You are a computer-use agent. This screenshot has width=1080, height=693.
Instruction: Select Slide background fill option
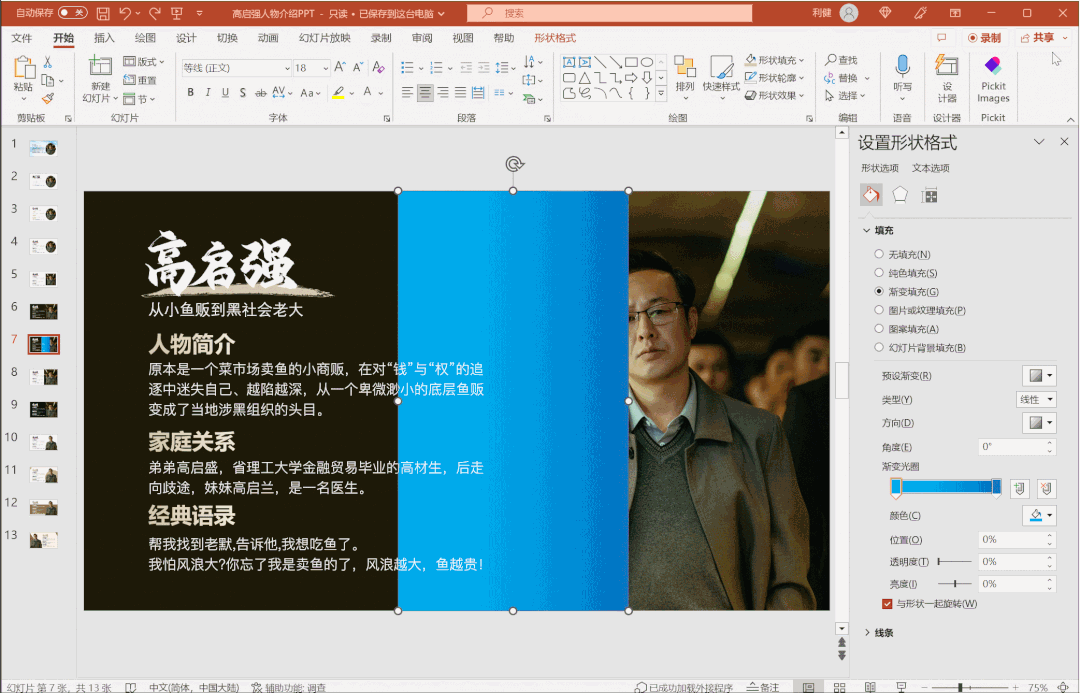pyautogui.click(x=920, y=347)
